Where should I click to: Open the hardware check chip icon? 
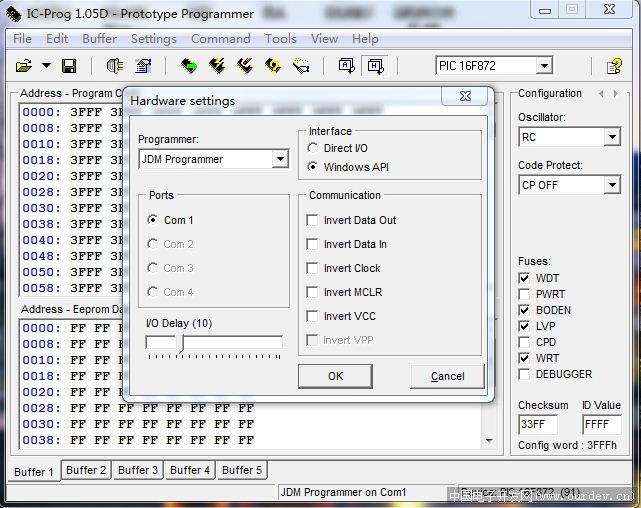pos(115,66)
